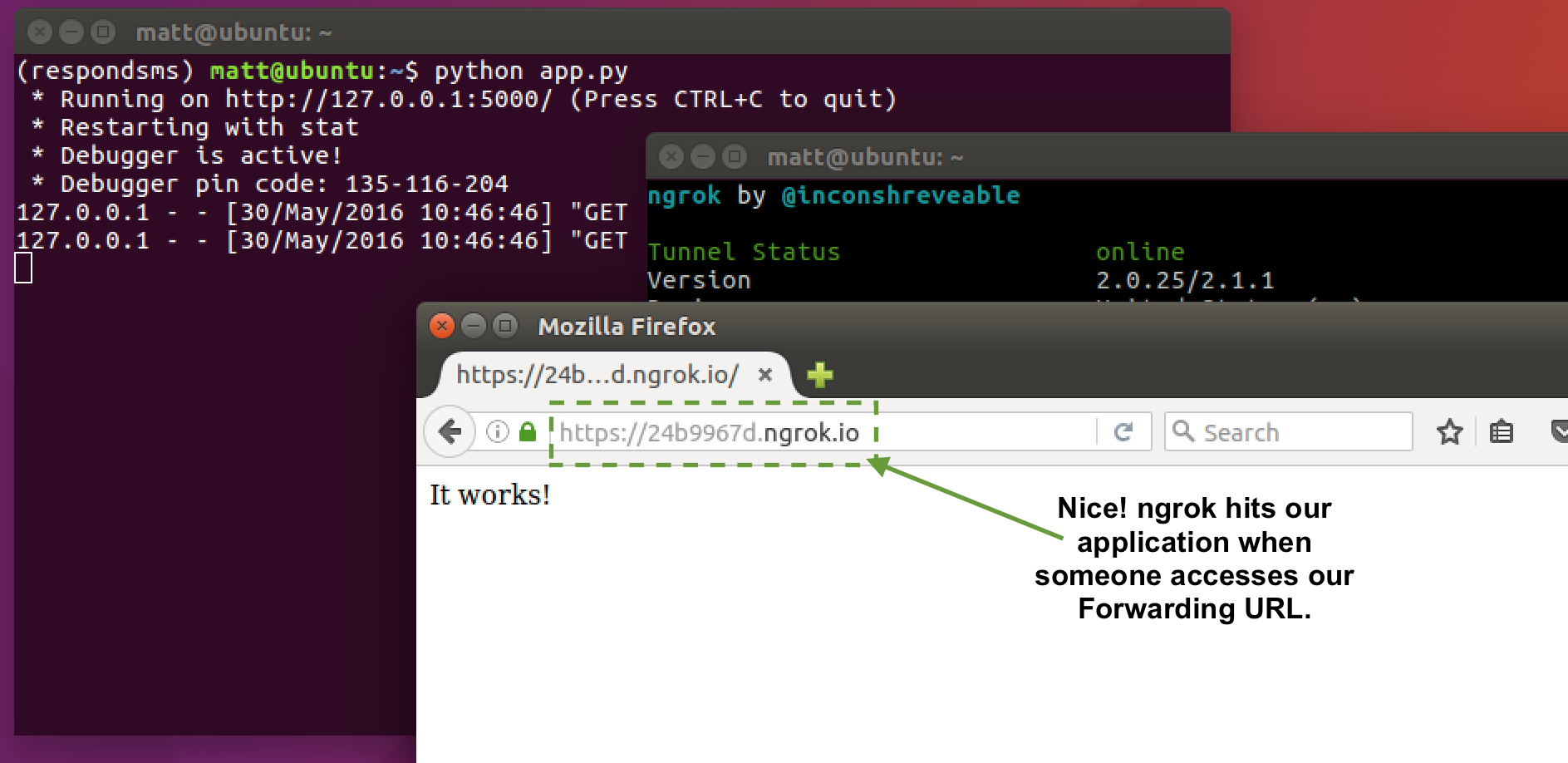The width and height of the screenshot is (1568, 763).
Task: Bookmark this page with the star icon
Action: pyautogui.click(x=1449, y=431)
